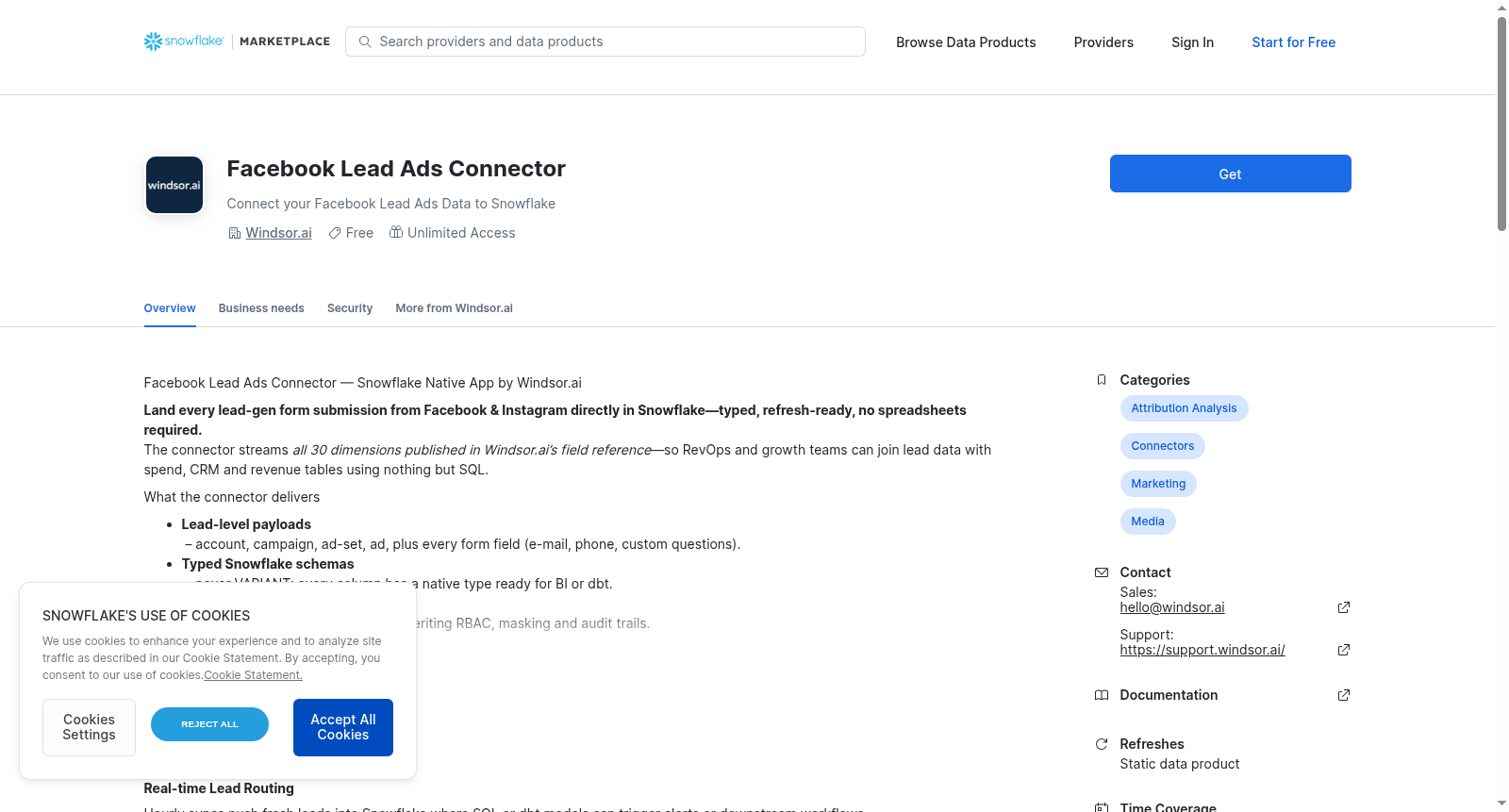The image size is (1509, 812).
Task: Select the Attribution Analysis category chip
Action: [1184, 408]
